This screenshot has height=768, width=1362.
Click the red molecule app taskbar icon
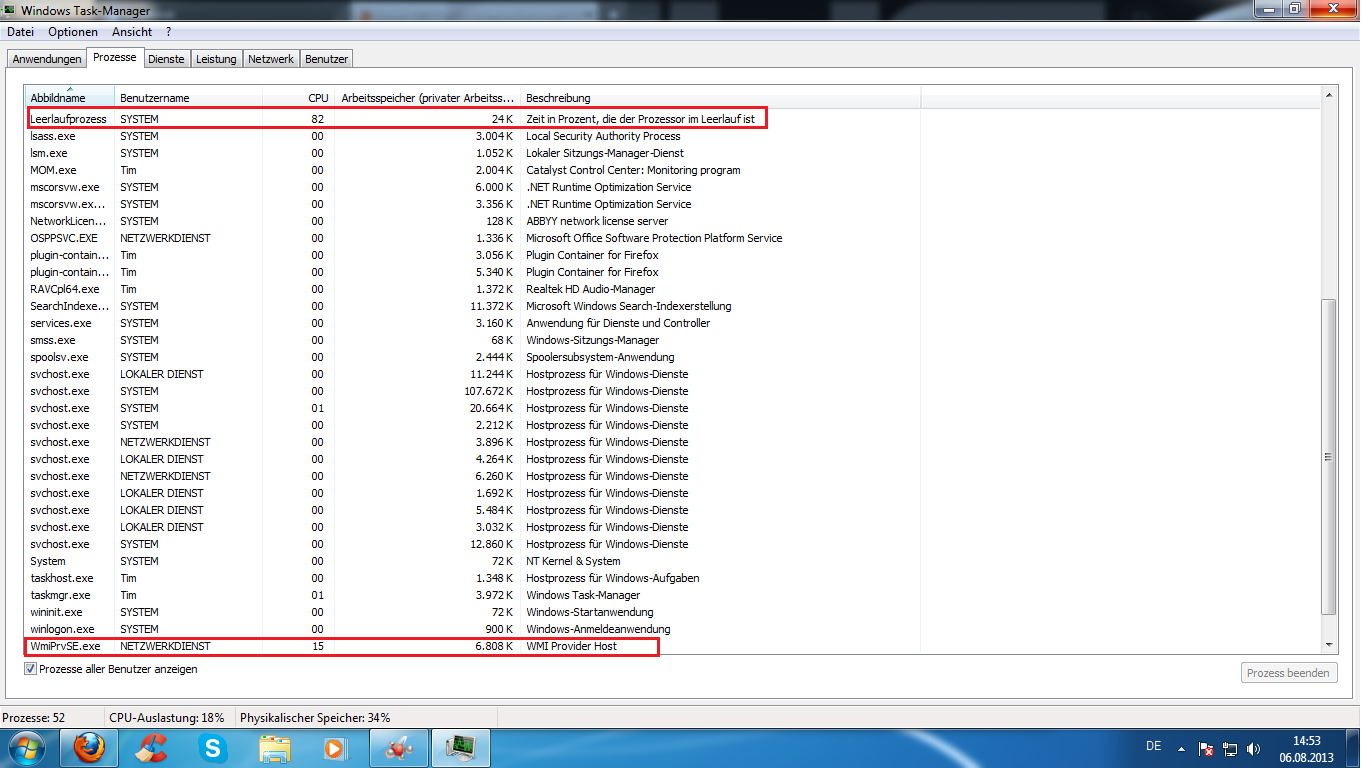pos(399,748)
